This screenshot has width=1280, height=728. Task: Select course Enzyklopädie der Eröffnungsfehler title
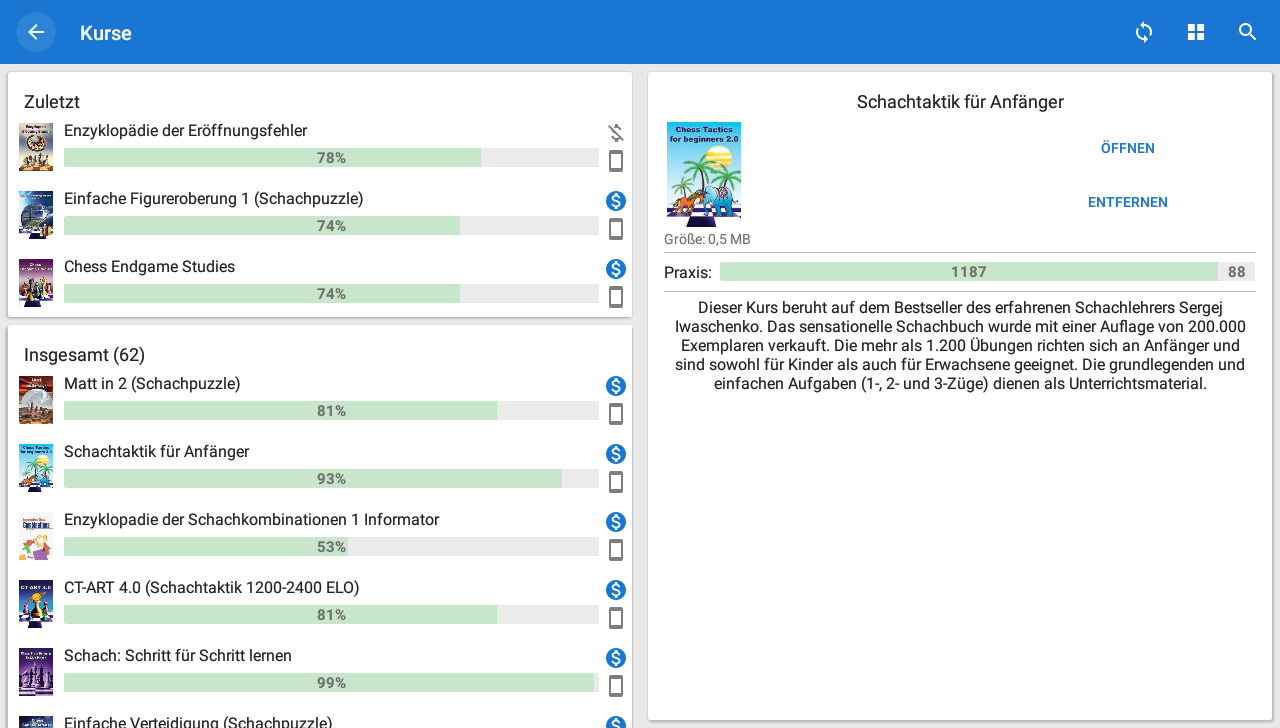(186, 131)
